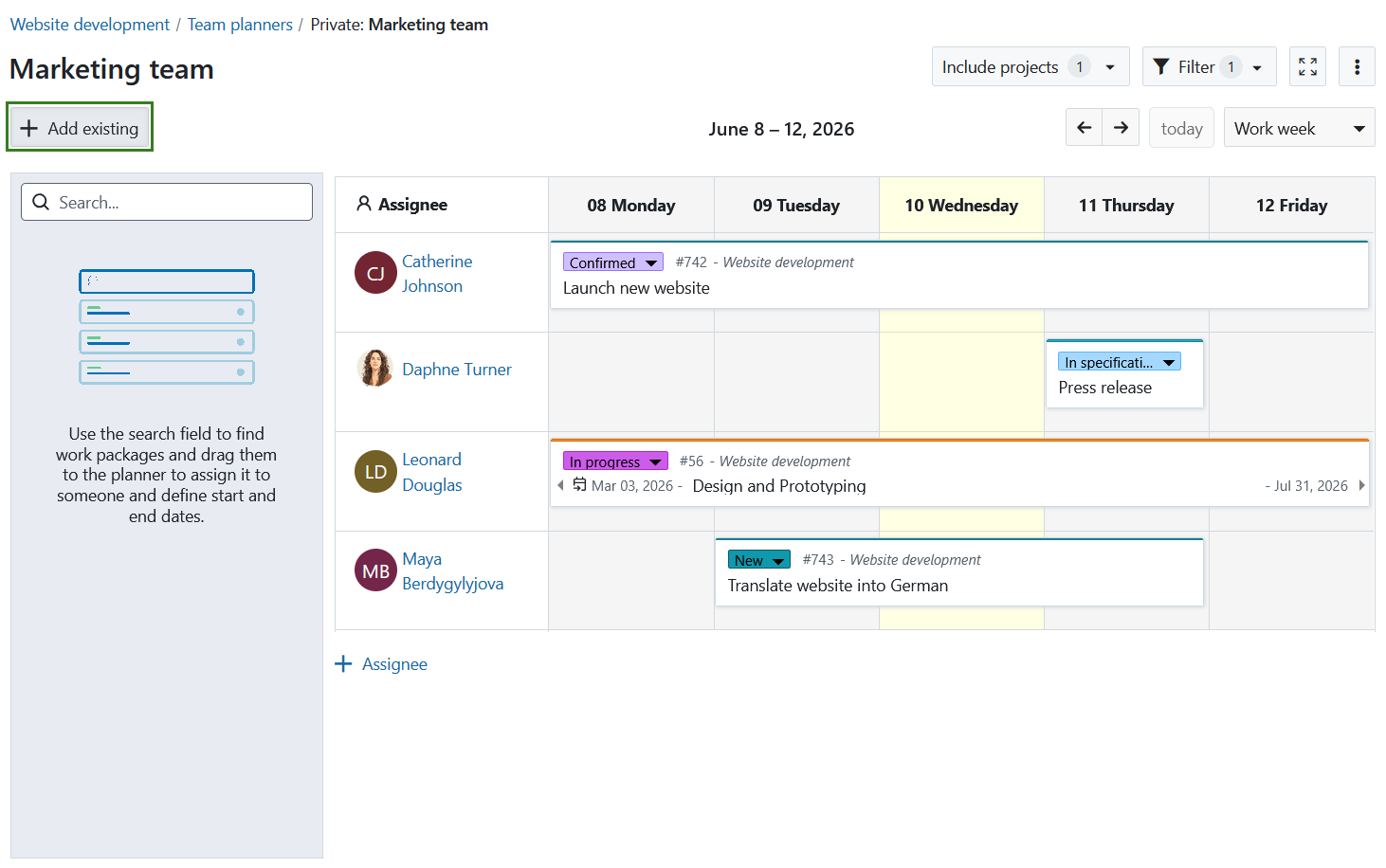This screenshot has height=868, width=1386.
Task: Click the Add existing button
Action: [80, 127]
